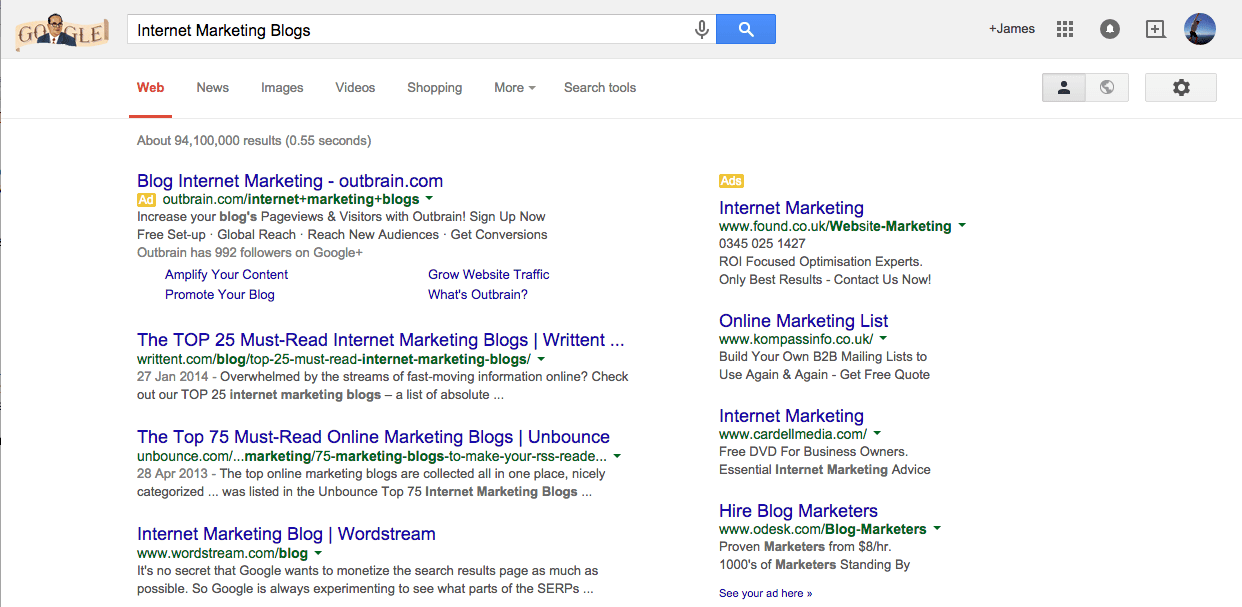Open Google notifications bell
Image resolution: width=1242 pixels, height=607 pixels.
[1109, 29]
